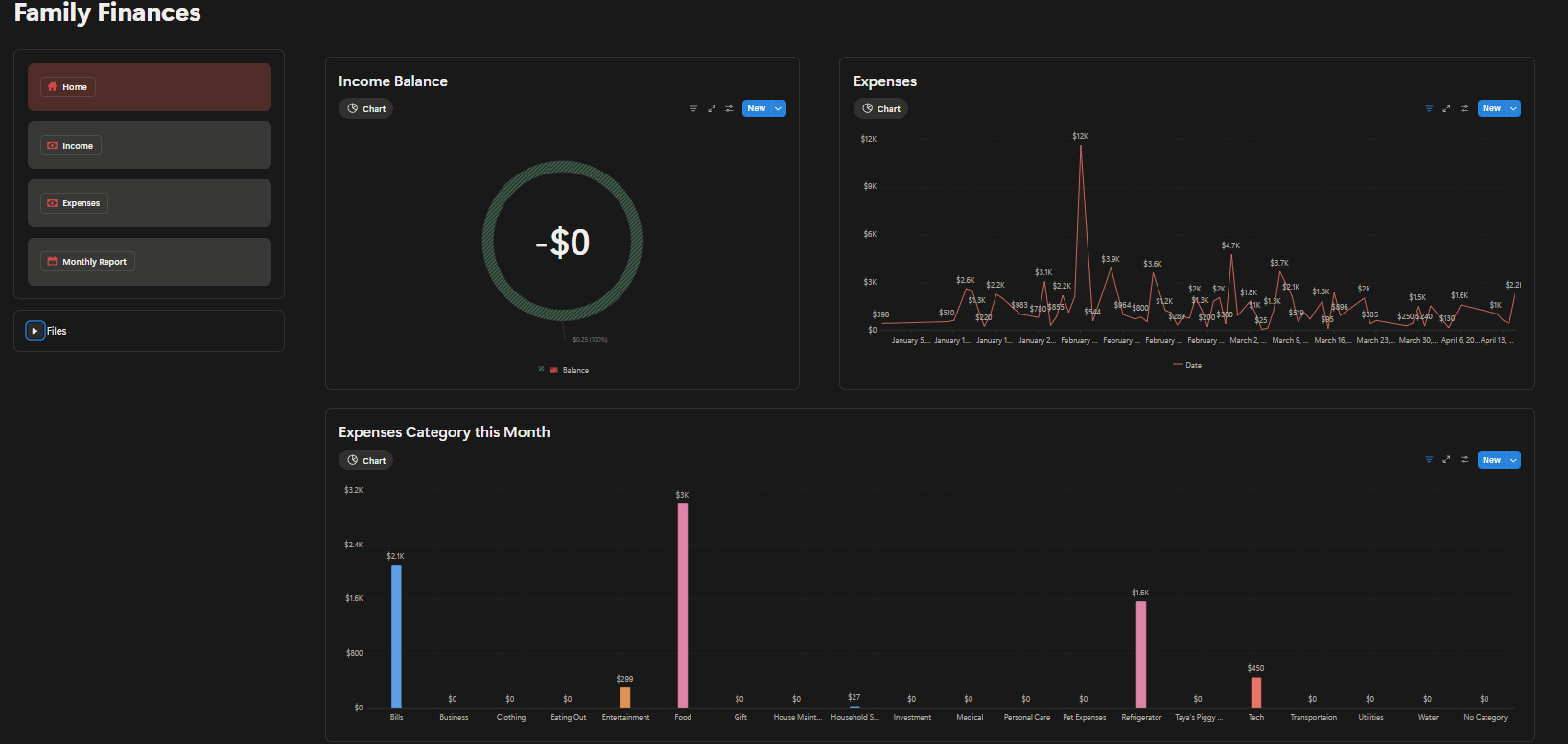The image size is (1568, 744).
Task: Select the Chart view tab in Expenses
Action: click(881, 108)
